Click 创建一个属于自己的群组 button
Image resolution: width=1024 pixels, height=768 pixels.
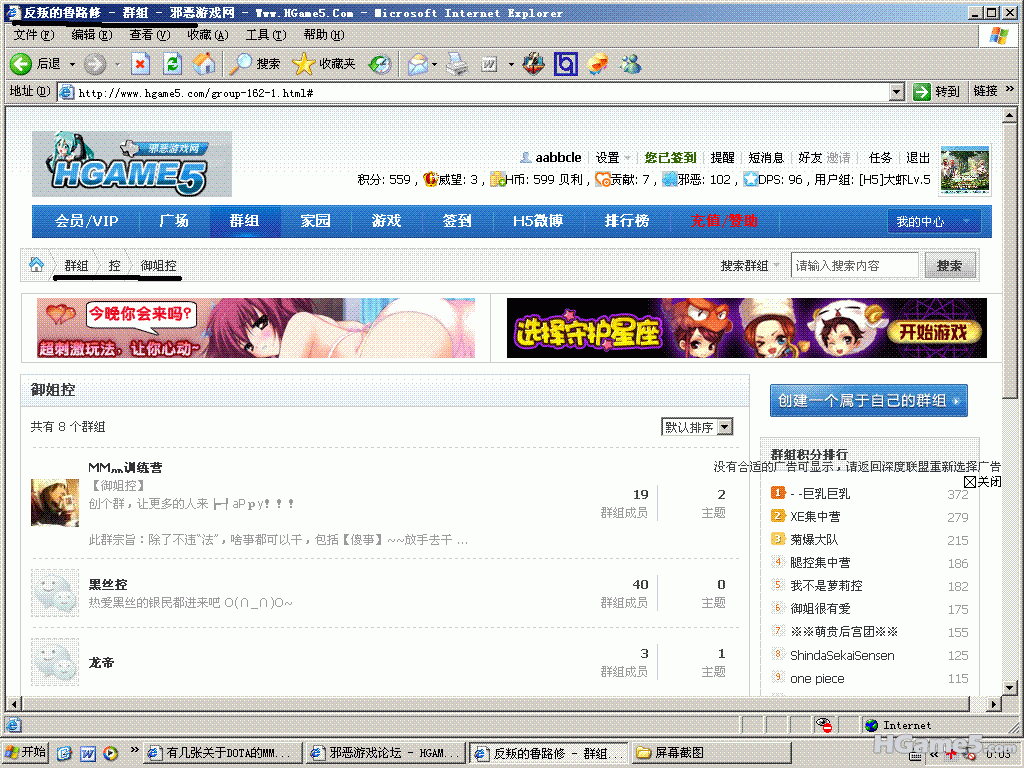[868, 400]
